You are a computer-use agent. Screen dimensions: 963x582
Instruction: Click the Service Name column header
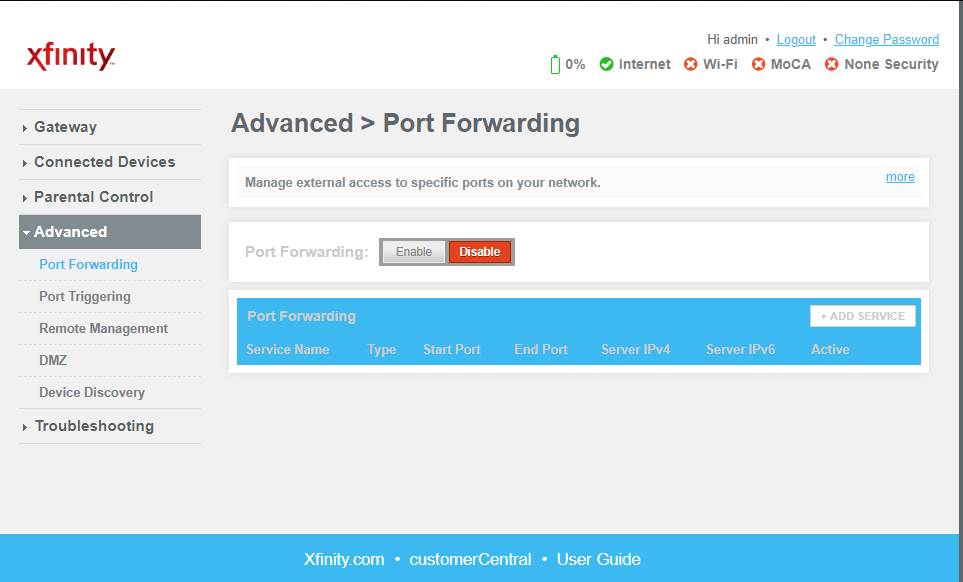tap(287, 349)
